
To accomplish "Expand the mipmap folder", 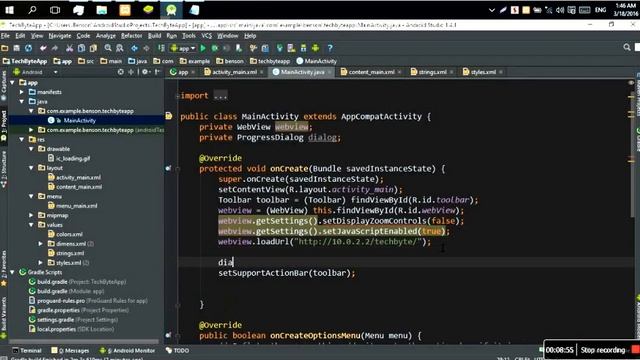I will (31, 215).
